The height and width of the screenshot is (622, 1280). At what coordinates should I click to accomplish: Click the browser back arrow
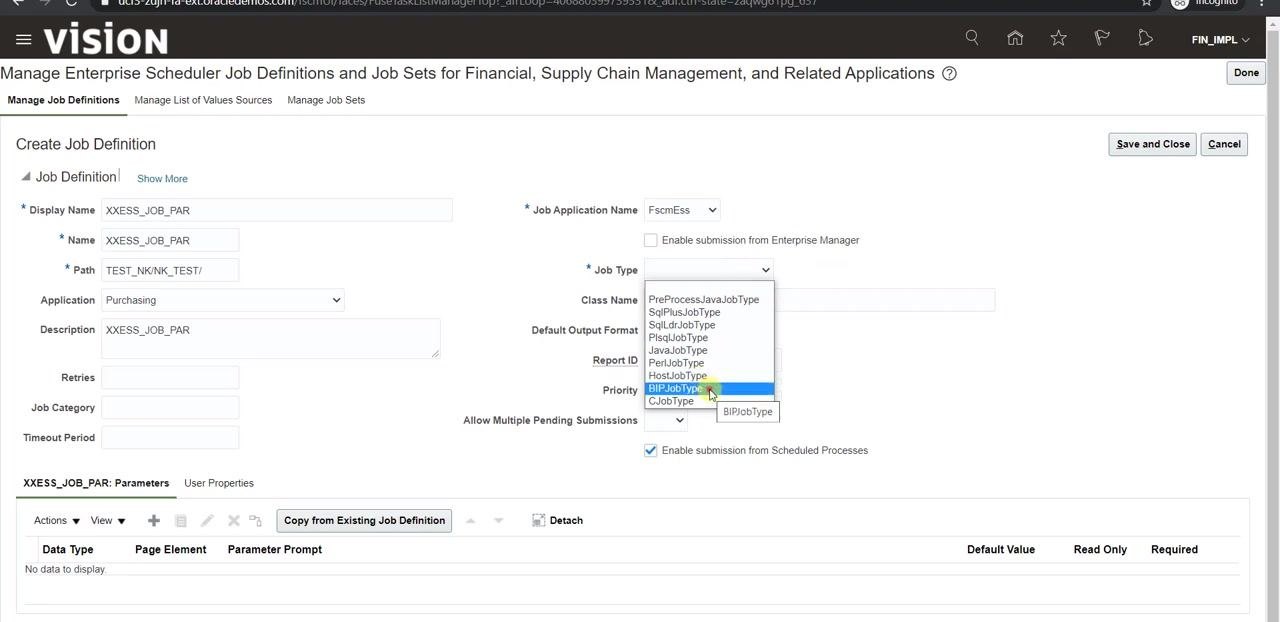click(17, 3)
